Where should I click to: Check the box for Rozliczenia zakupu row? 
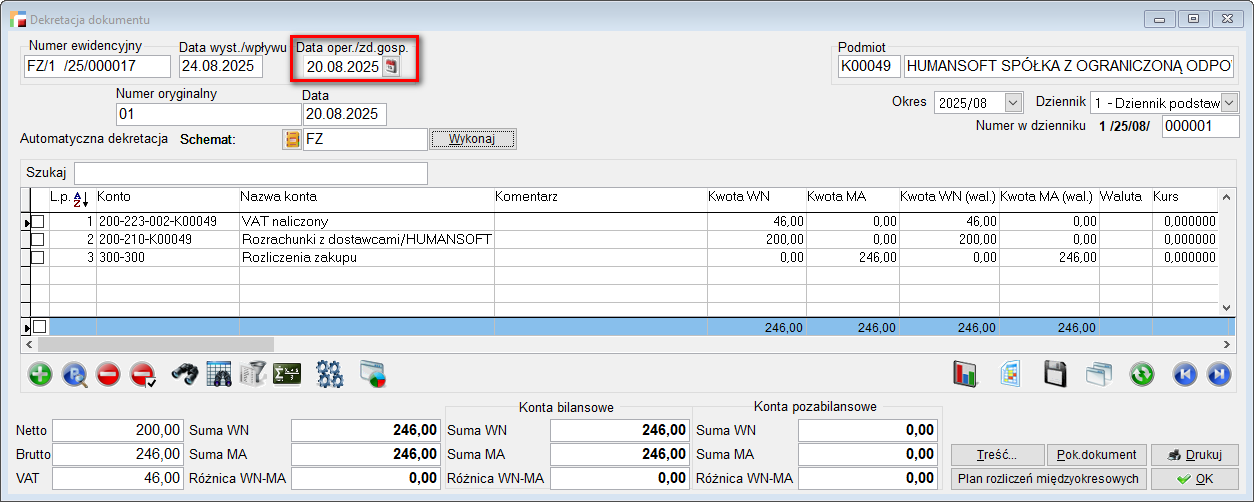click(38, 257)
